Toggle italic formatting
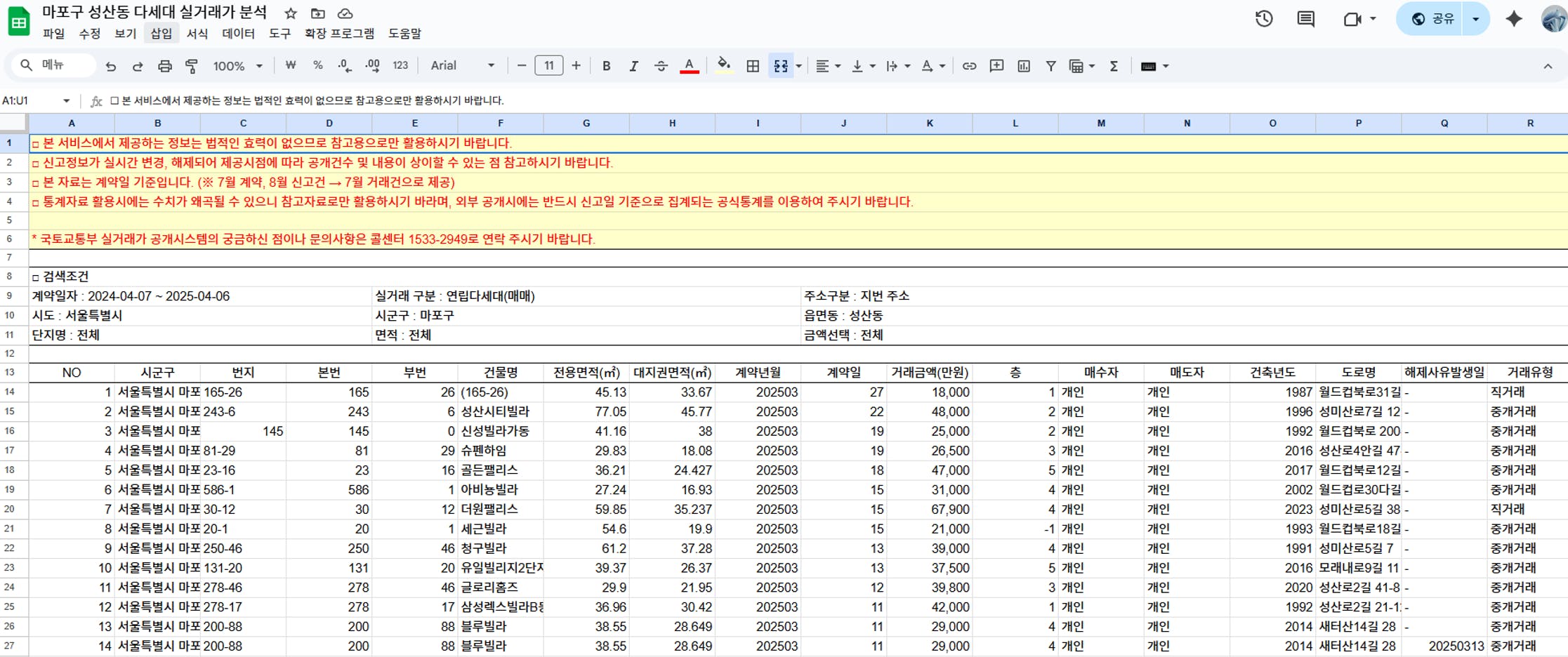 point(633,66)
